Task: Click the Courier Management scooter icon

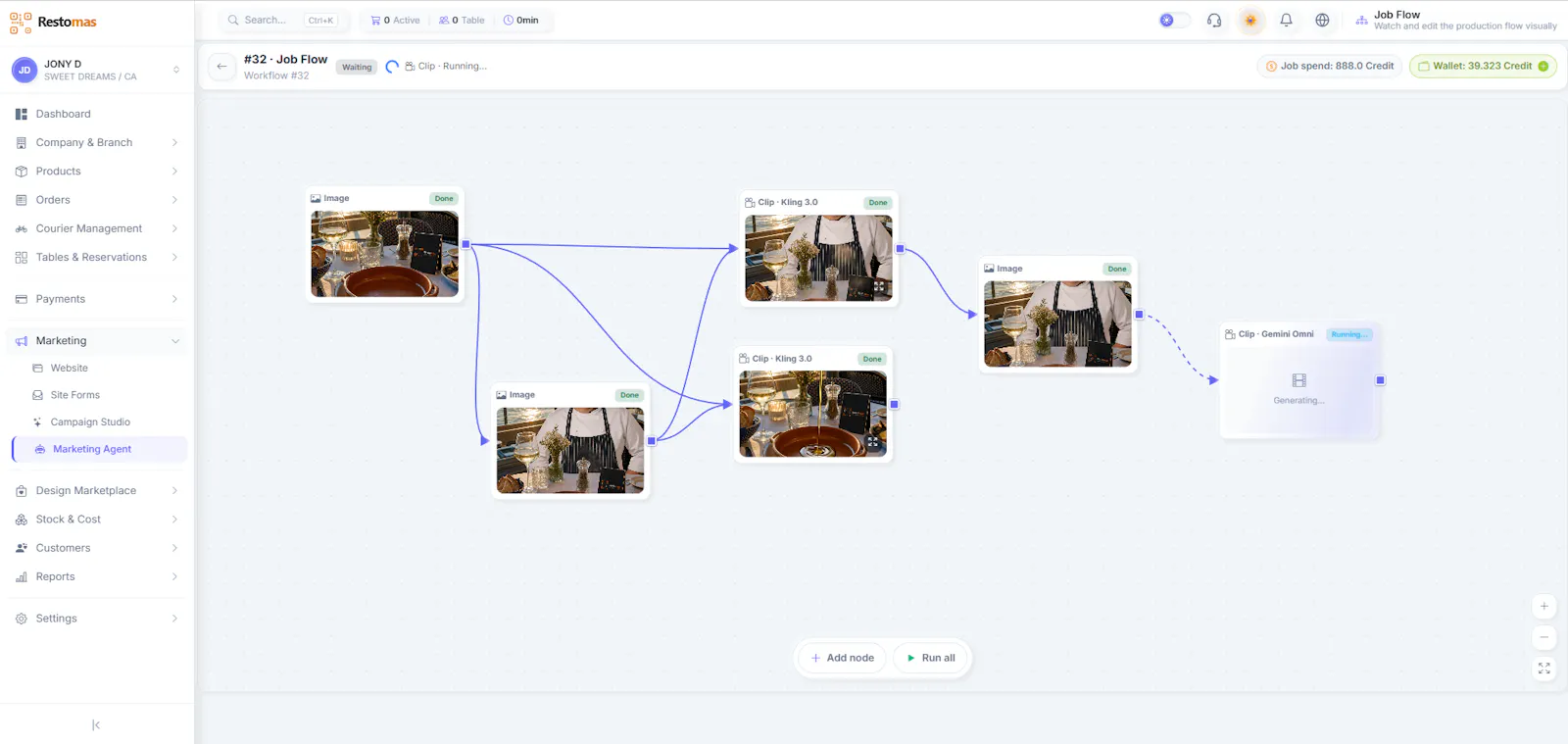Action: pyautogui.click(x=22, y=228)
